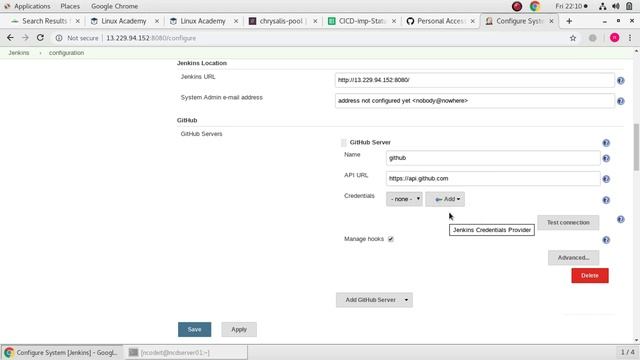640x360 pixels.
Task: Open help for Jenkins URL field
Action: [x=620, y=80]
